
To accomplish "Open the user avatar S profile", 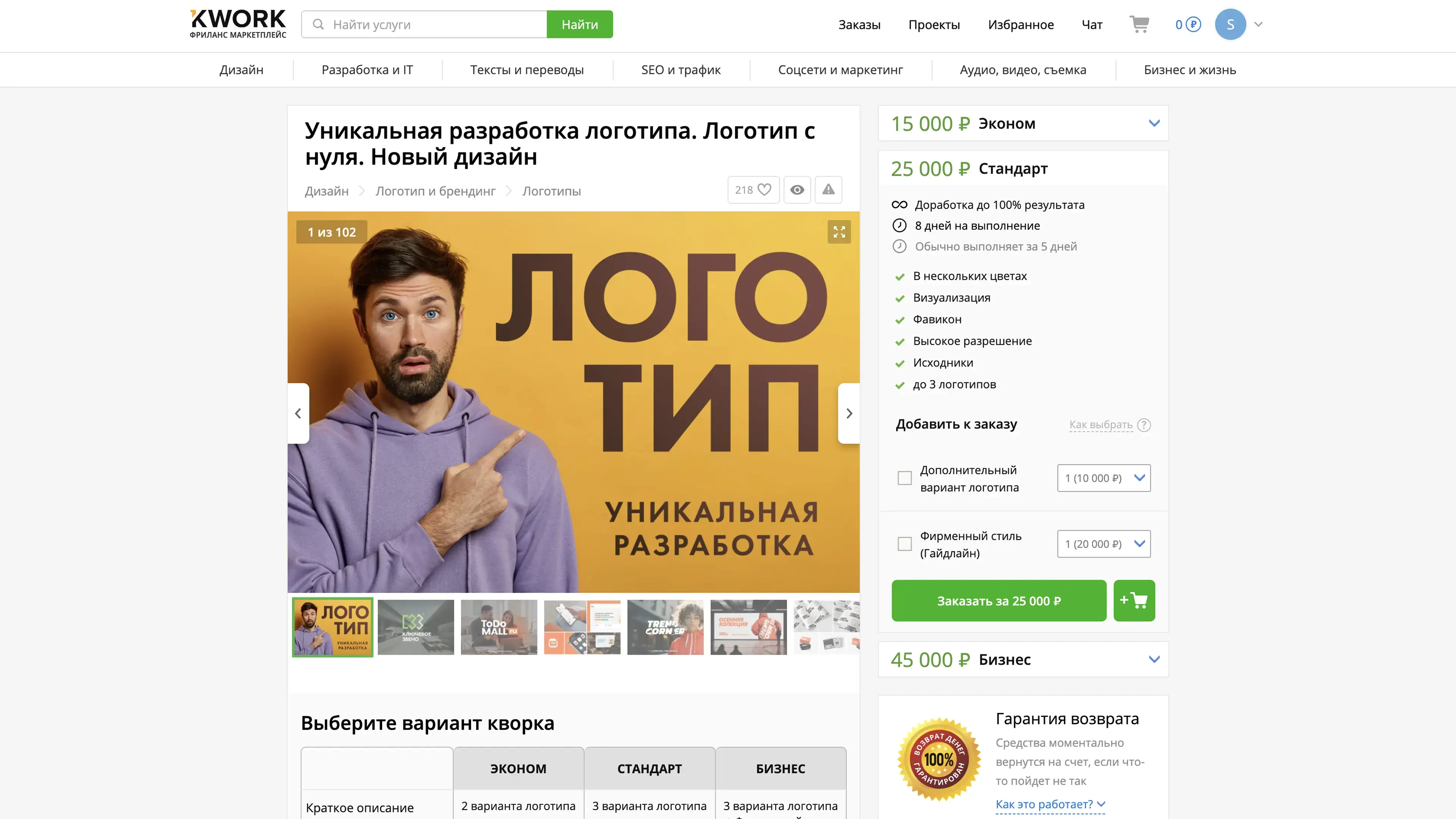I will coord(1230,24).
